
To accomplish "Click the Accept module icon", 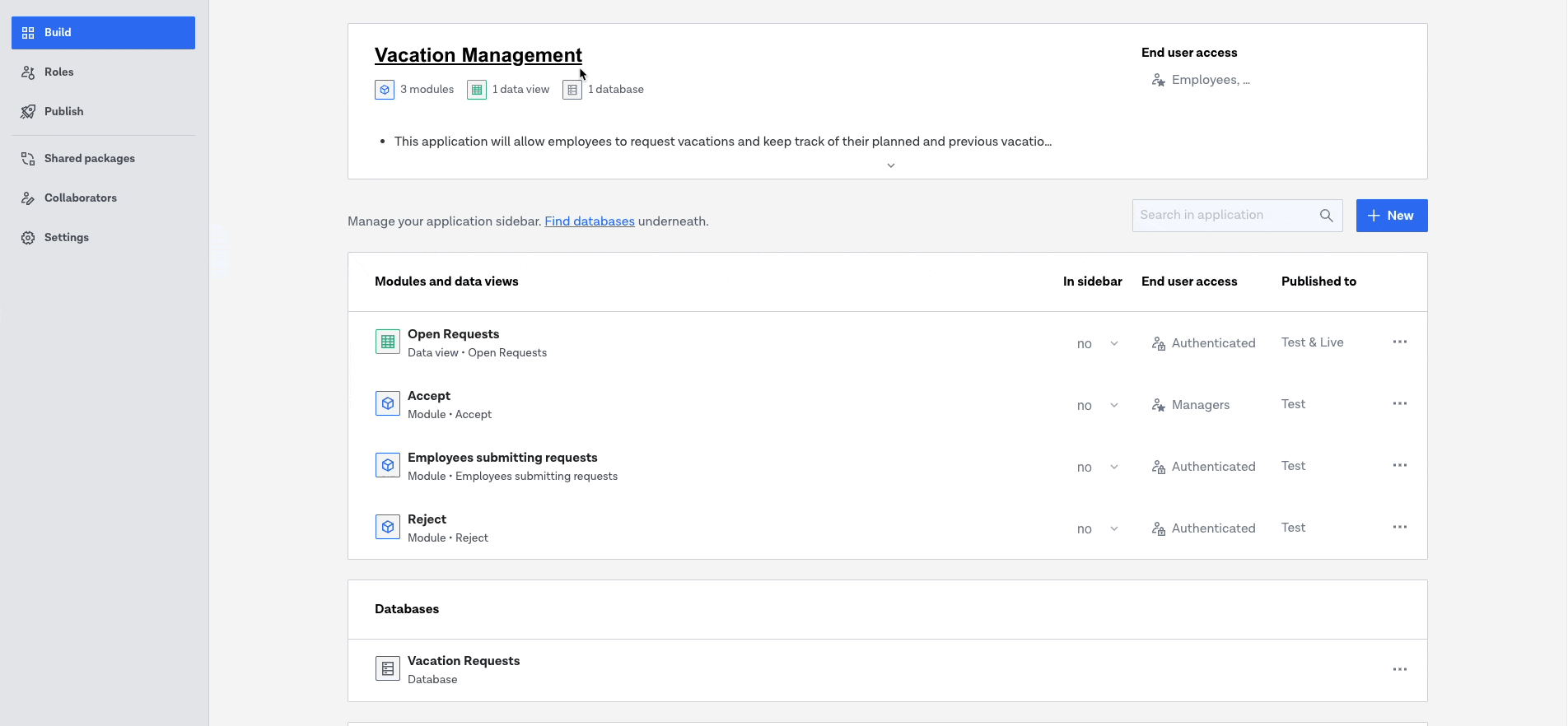I will click(x=387, y=403).
